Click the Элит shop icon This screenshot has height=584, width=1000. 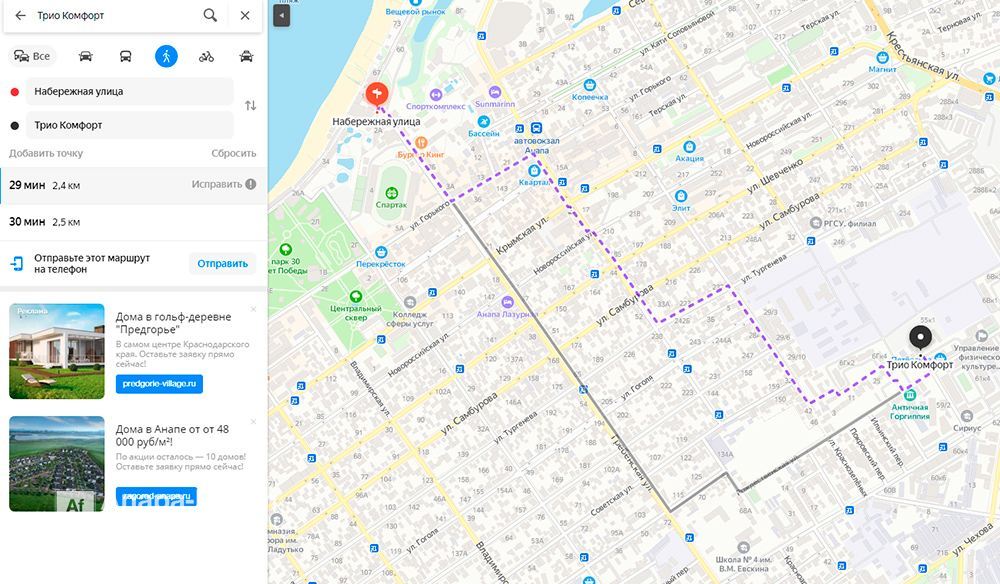click(680, 196)
